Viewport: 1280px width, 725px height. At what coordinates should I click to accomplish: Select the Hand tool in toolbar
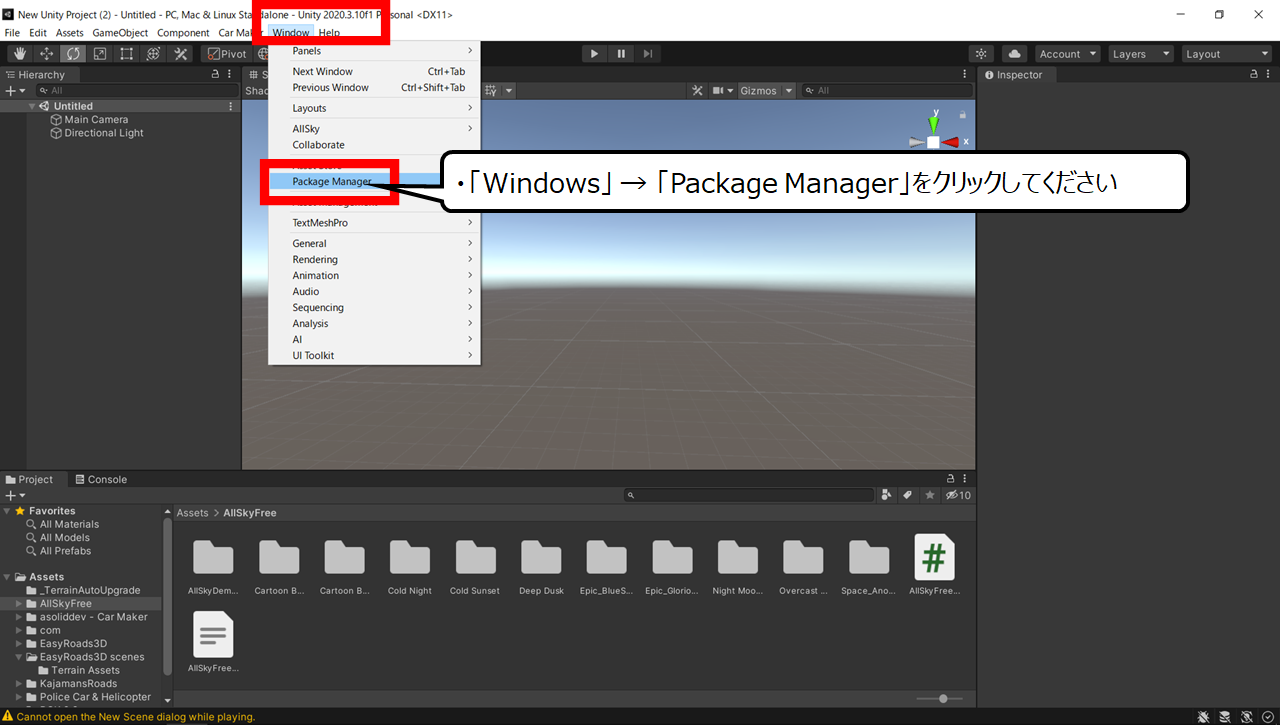pos(19,54)
